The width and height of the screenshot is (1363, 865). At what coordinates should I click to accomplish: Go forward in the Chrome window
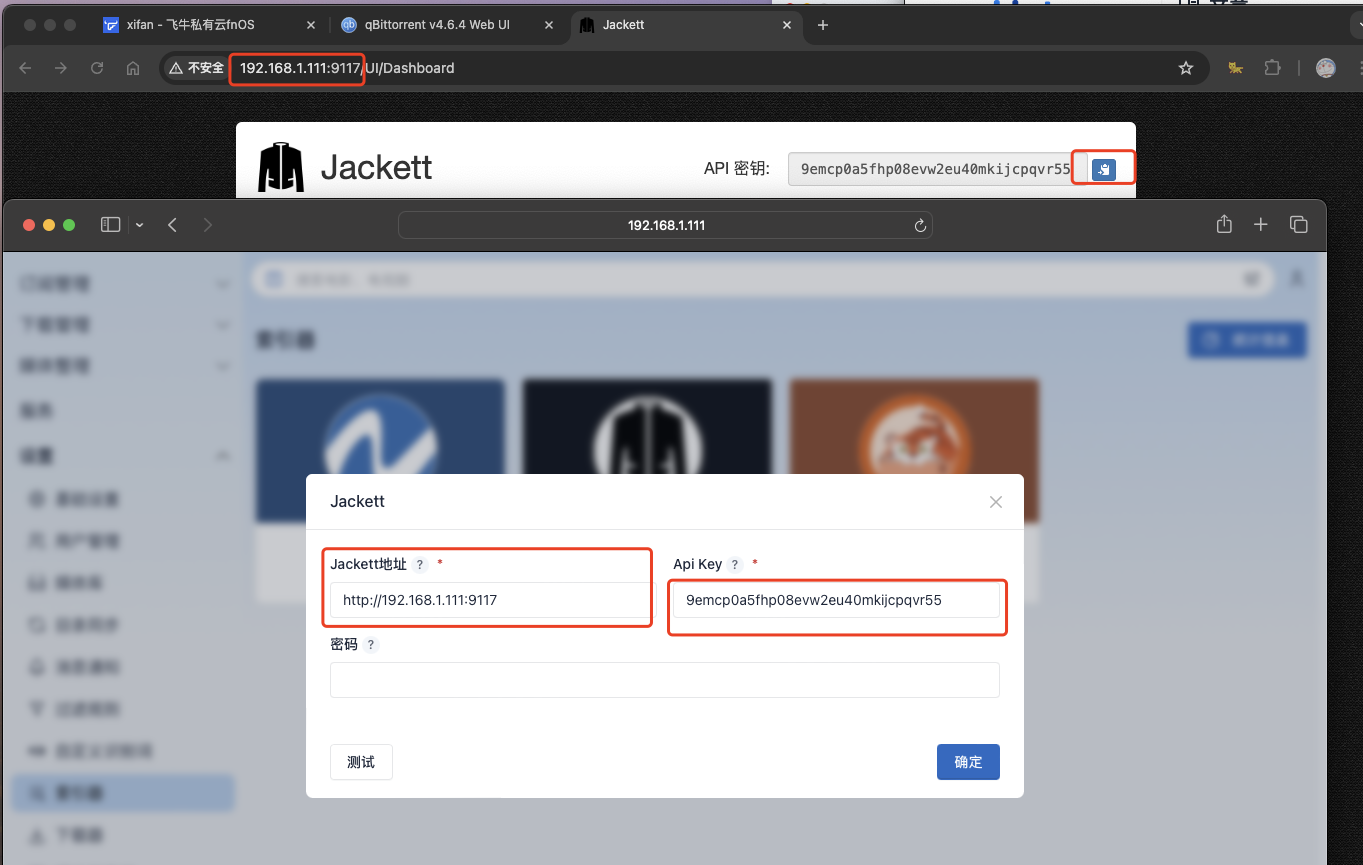61,68
